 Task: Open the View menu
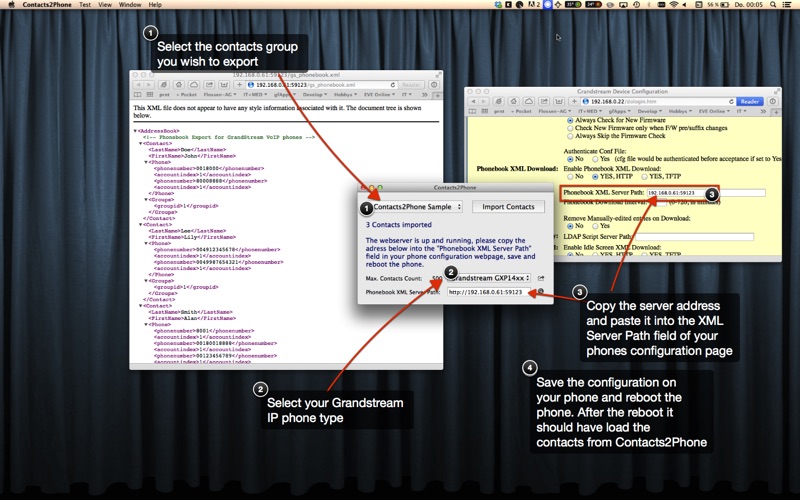tap(105, 5)
